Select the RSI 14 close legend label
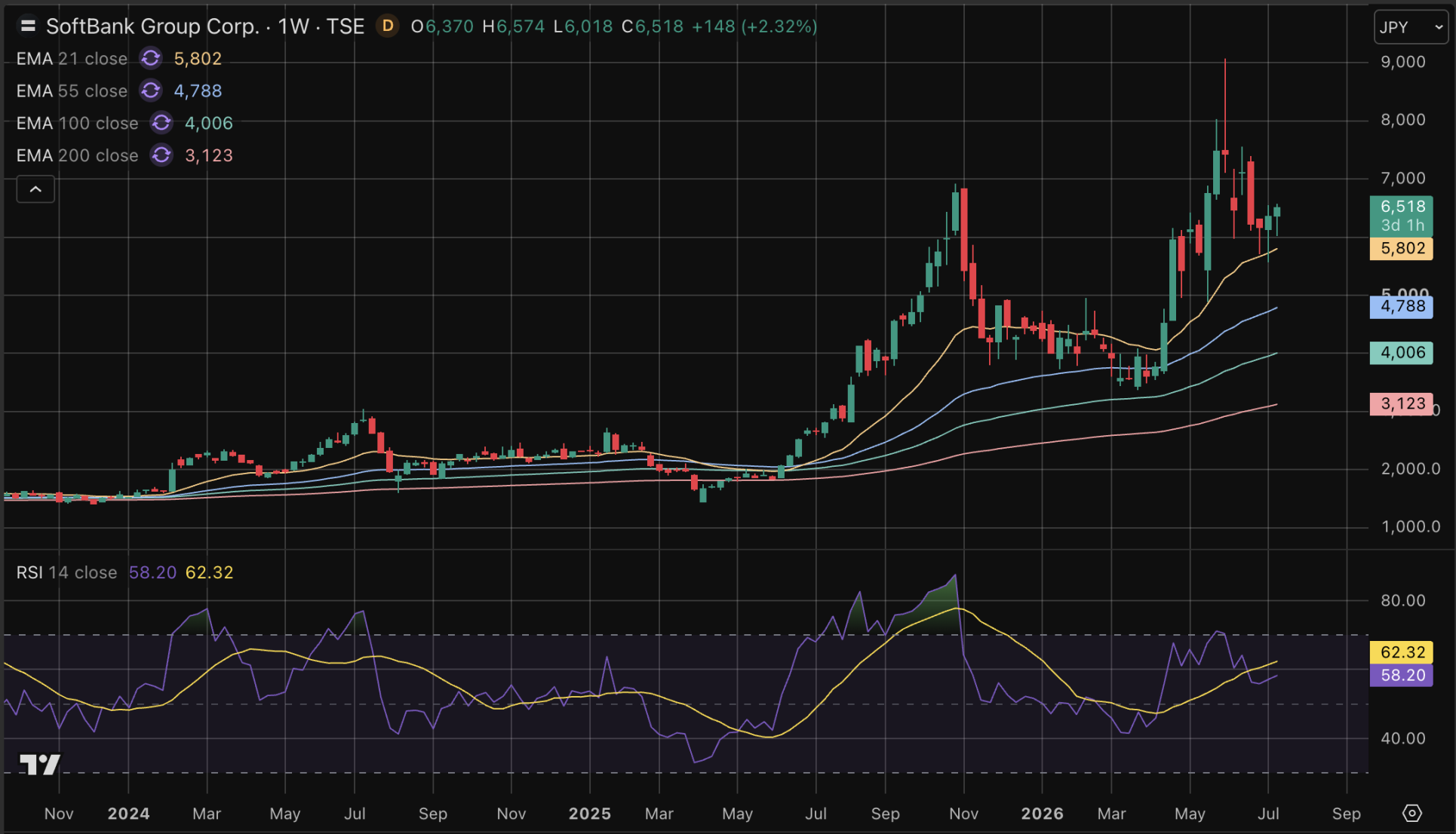1456x834 pixels. pos(66,573)
